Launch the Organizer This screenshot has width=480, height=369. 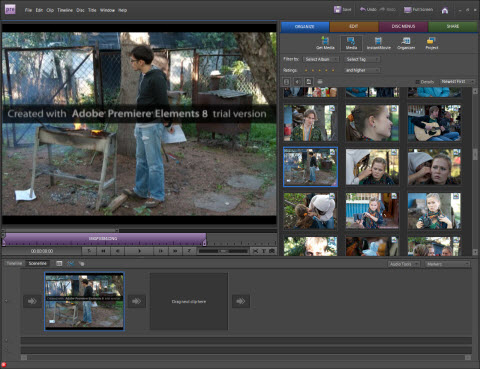[x=406, y=43]
